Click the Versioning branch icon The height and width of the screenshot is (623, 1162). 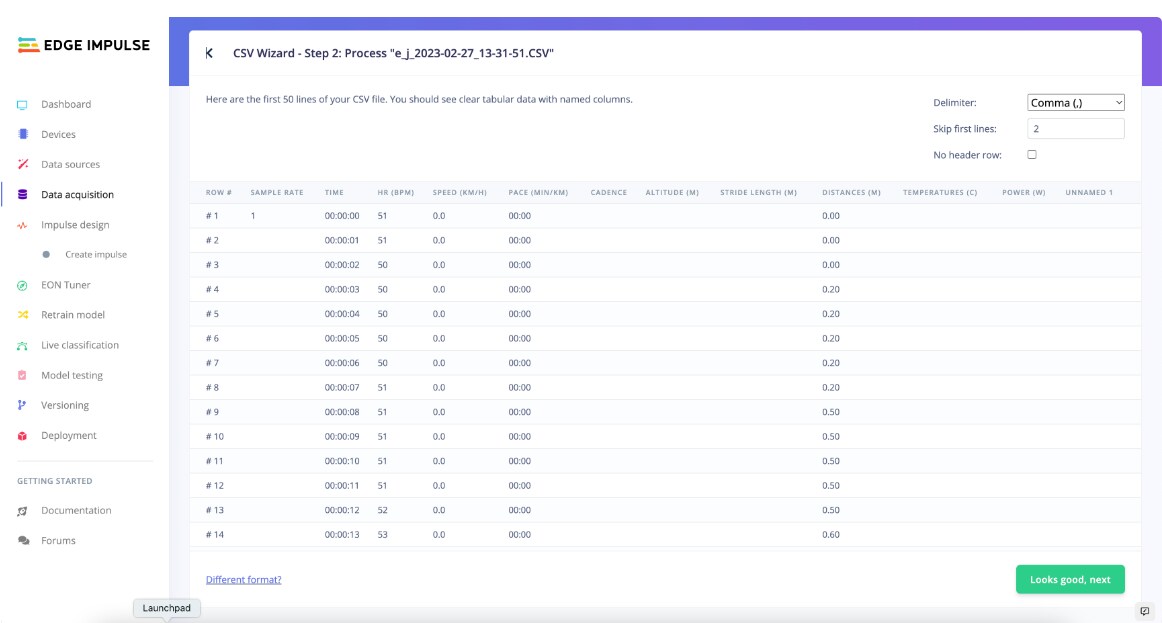(22, 405)
